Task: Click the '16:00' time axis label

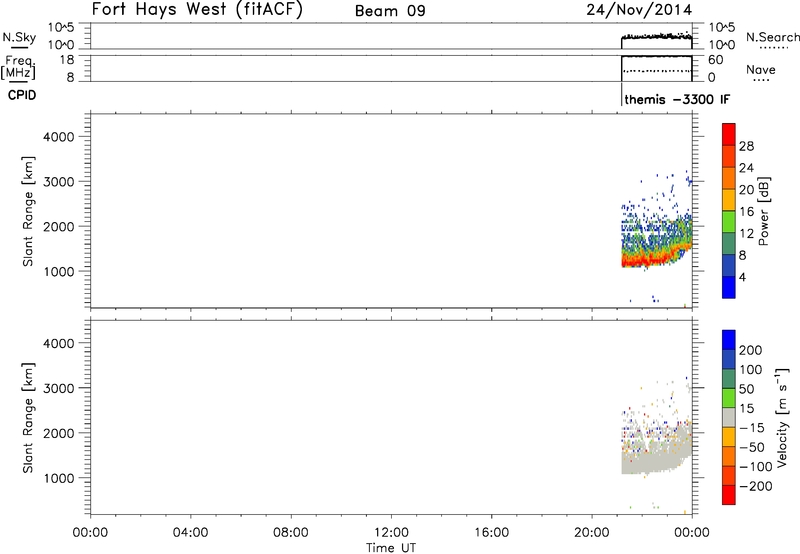Action: [492, 533]
